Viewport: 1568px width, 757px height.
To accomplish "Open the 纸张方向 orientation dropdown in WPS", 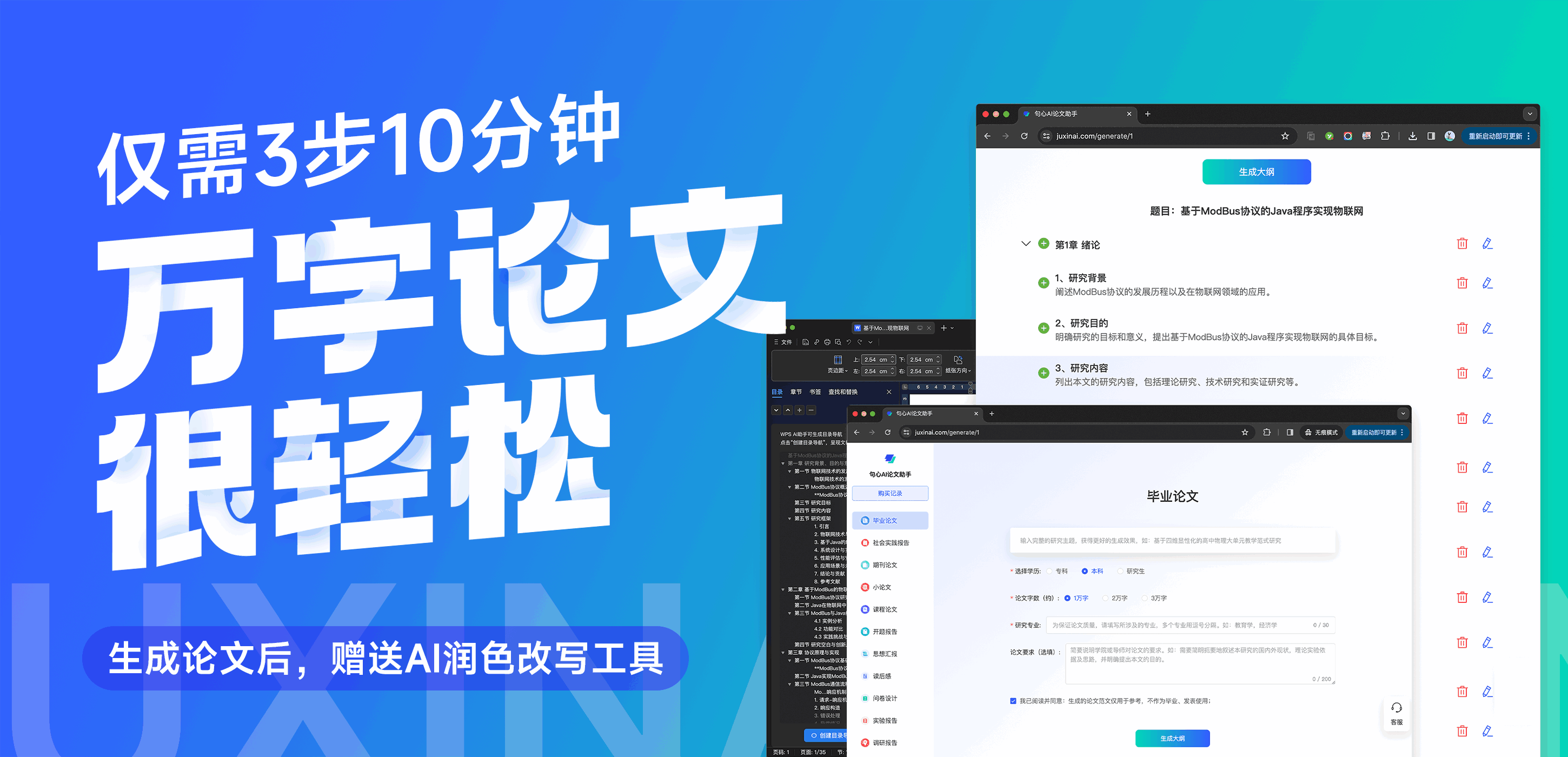I will tap(958, 364).
